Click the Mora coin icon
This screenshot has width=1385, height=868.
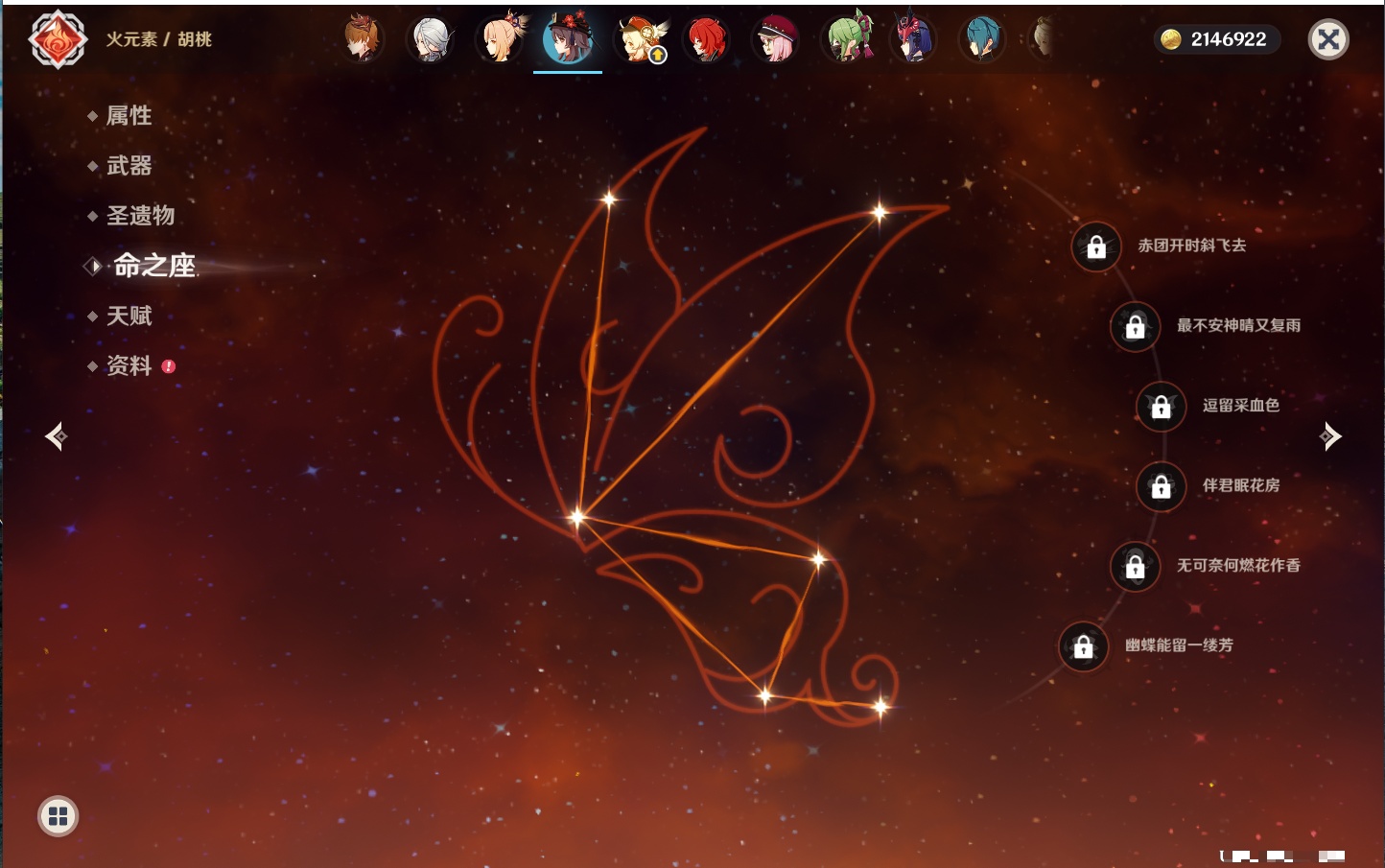pyautogui.click(x=1171, y=39)
